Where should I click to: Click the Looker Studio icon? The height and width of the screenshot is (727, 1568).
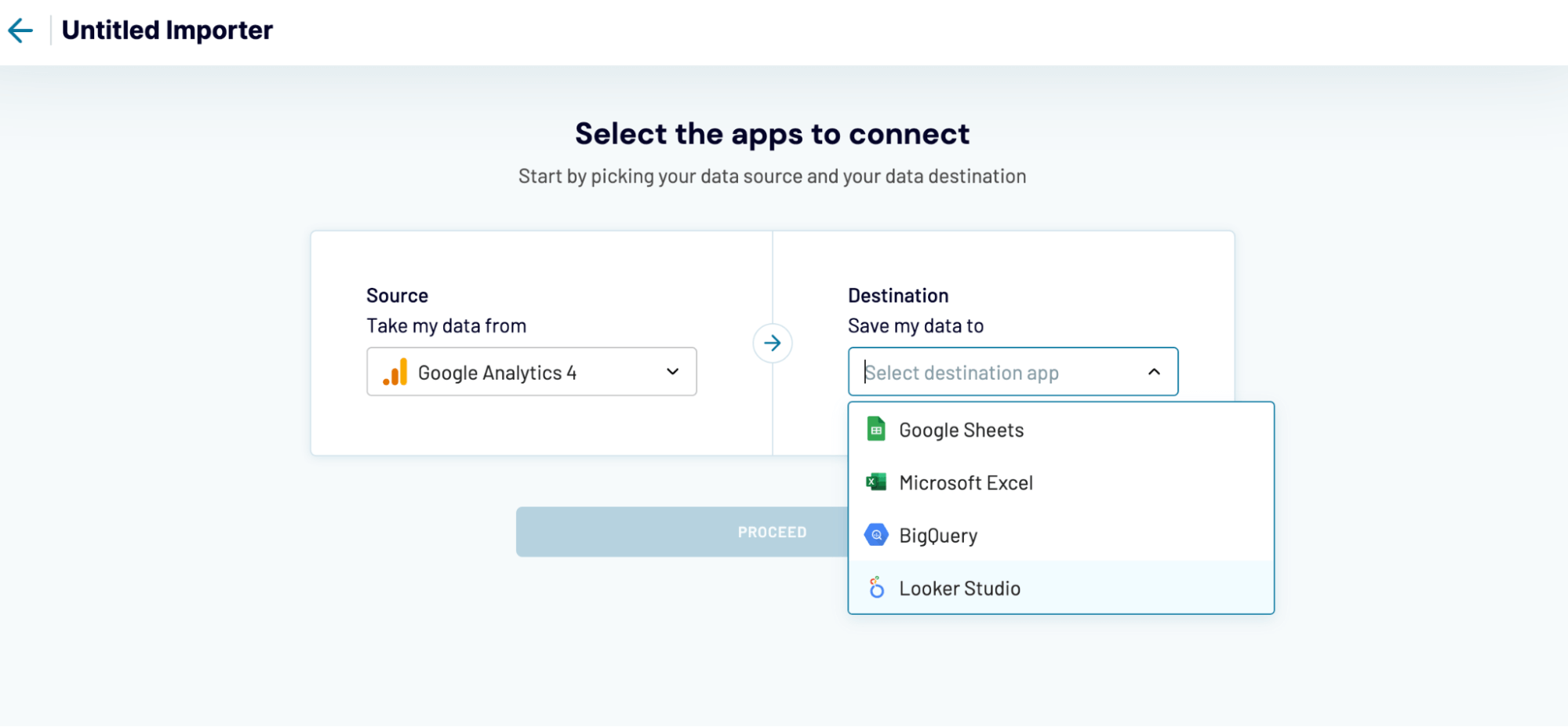[876, 587]
